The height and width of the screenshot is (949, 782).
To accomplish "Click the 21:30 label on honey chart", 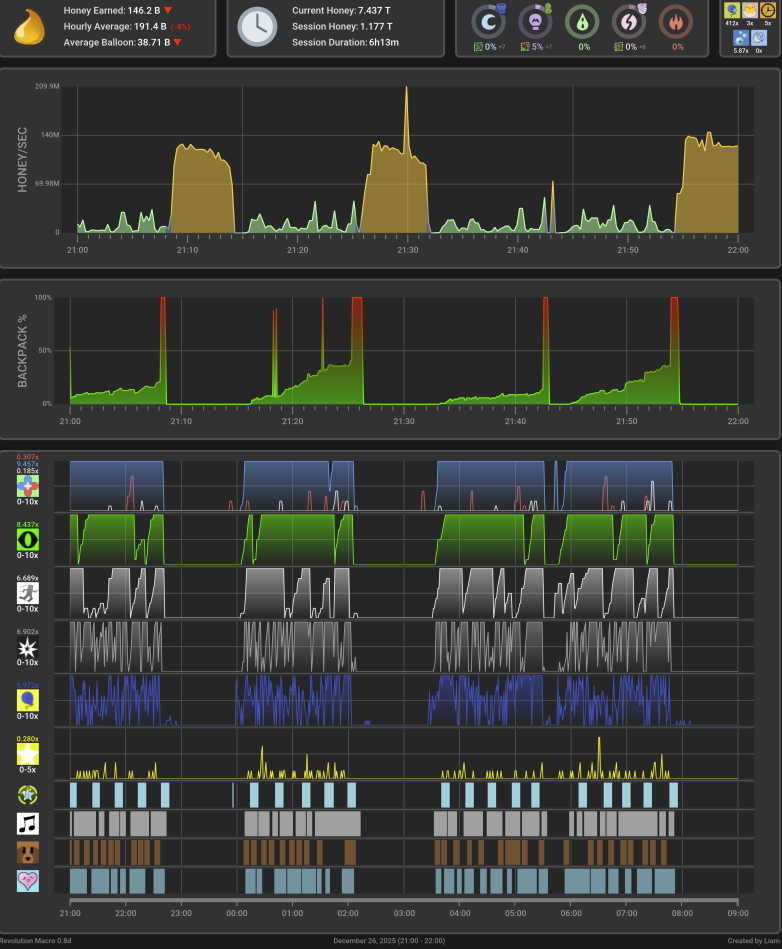I will [x=407, y=250].
